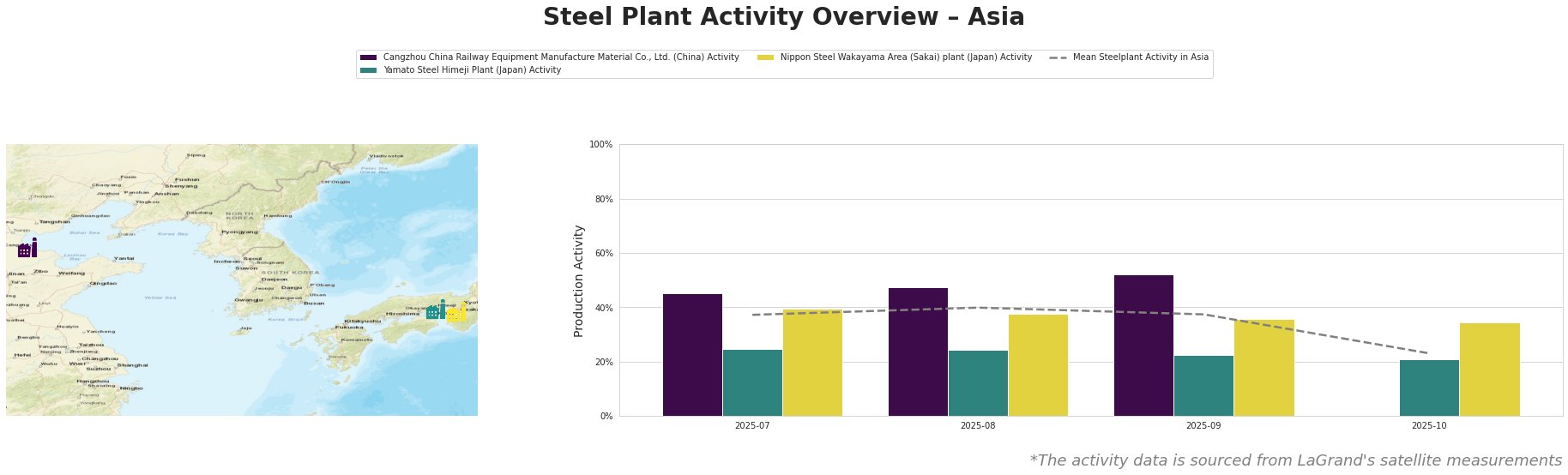Click the yellow Wakayama factory map icon
The image size is (1568, 475).
pos(457,313)
